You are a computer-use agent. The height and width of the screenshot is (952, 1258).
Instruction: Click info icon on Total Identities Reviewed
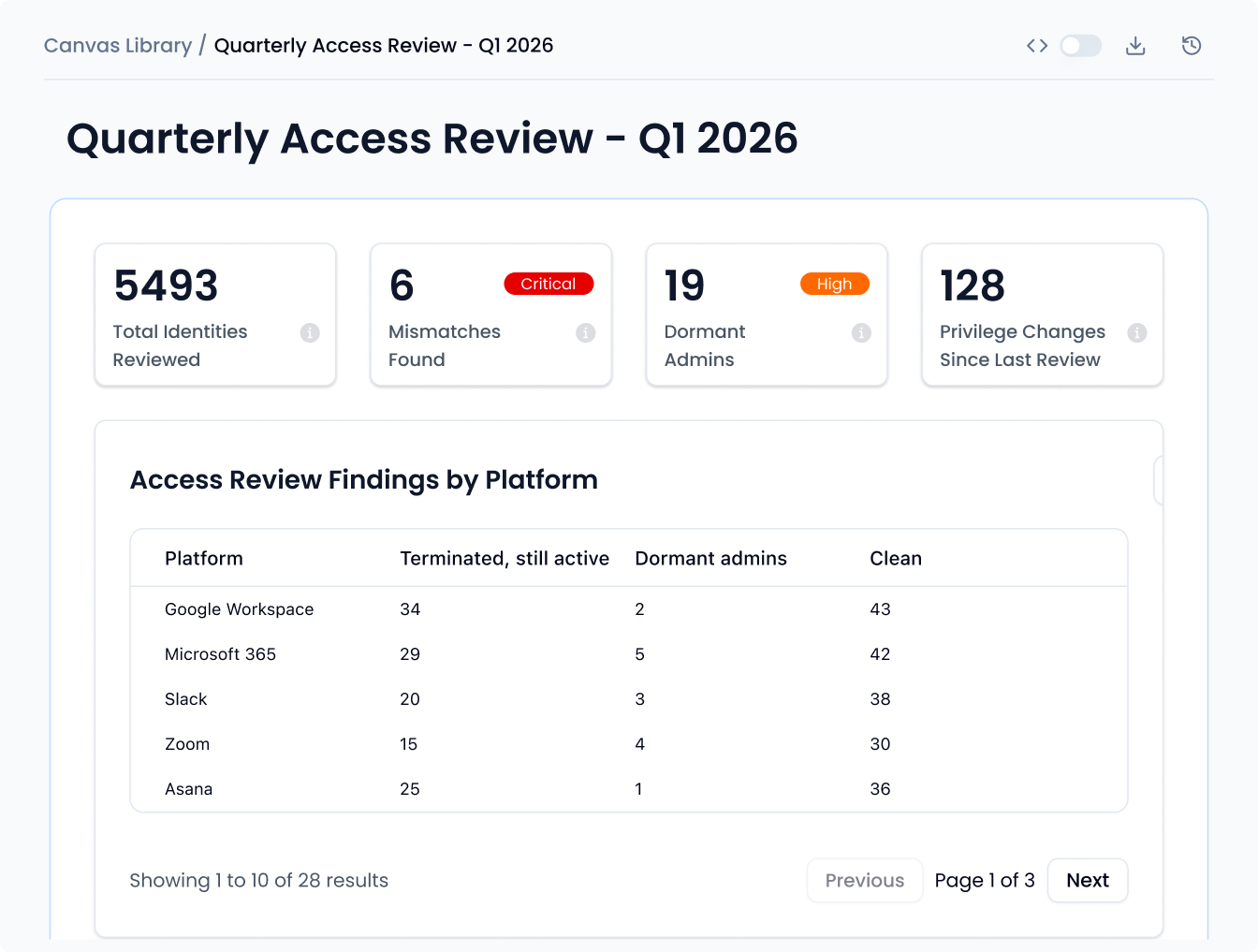pos(310,332)
